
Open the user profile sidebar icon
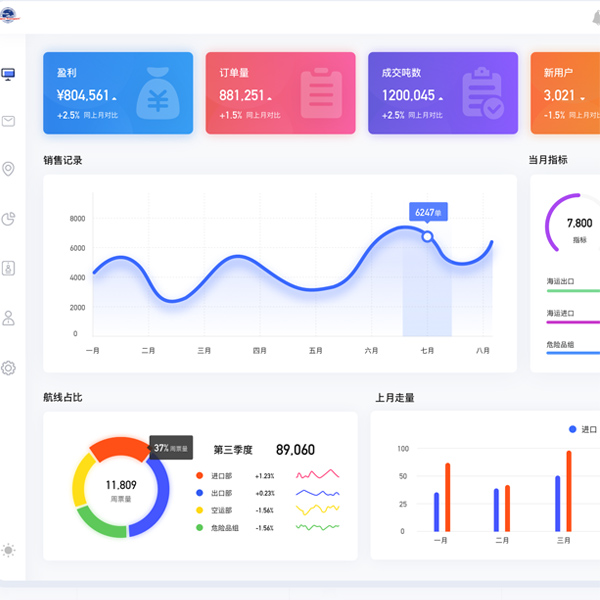[9, 318]
